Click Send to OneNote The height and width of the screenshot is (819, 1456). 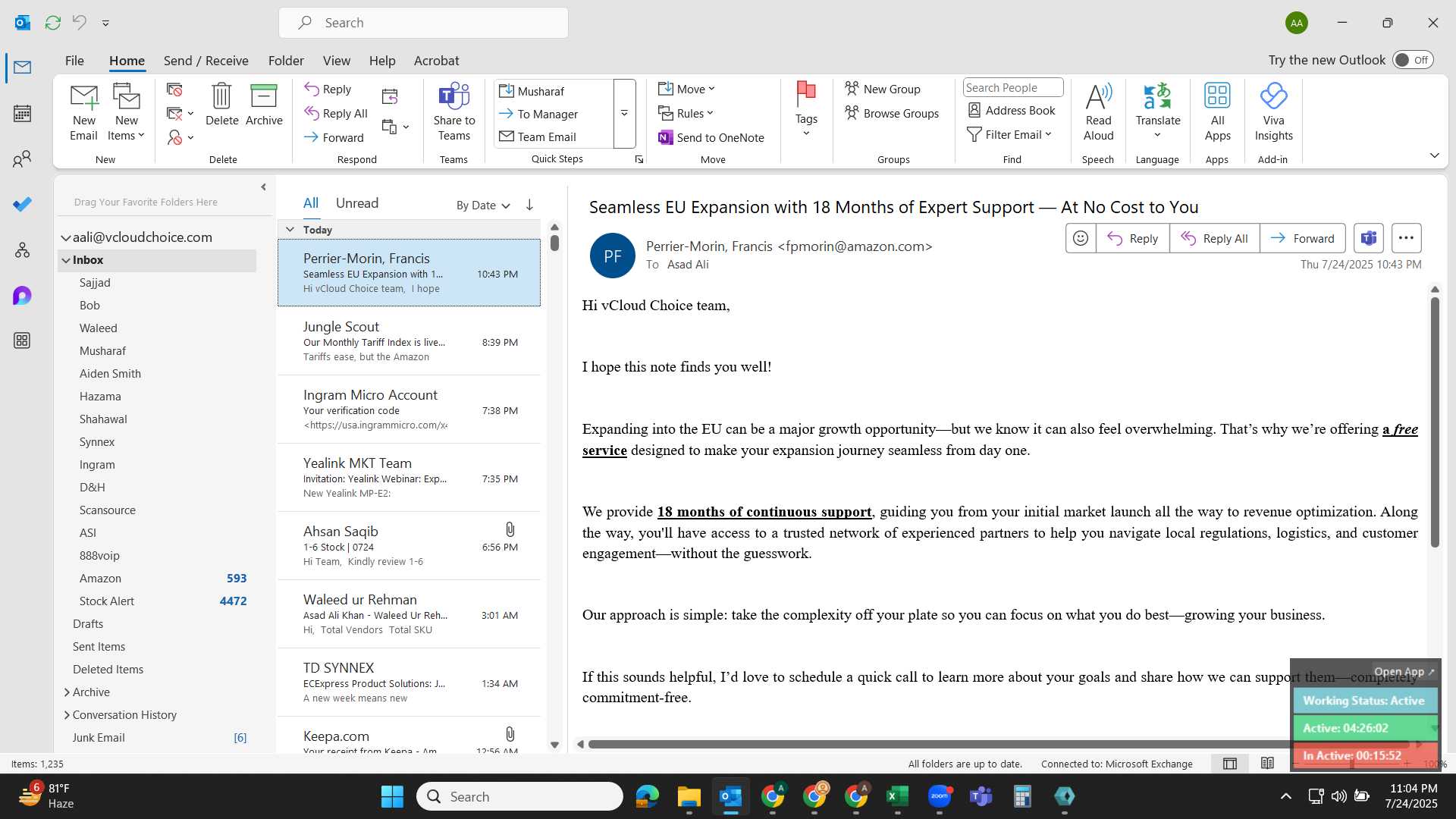pos(711,137)
